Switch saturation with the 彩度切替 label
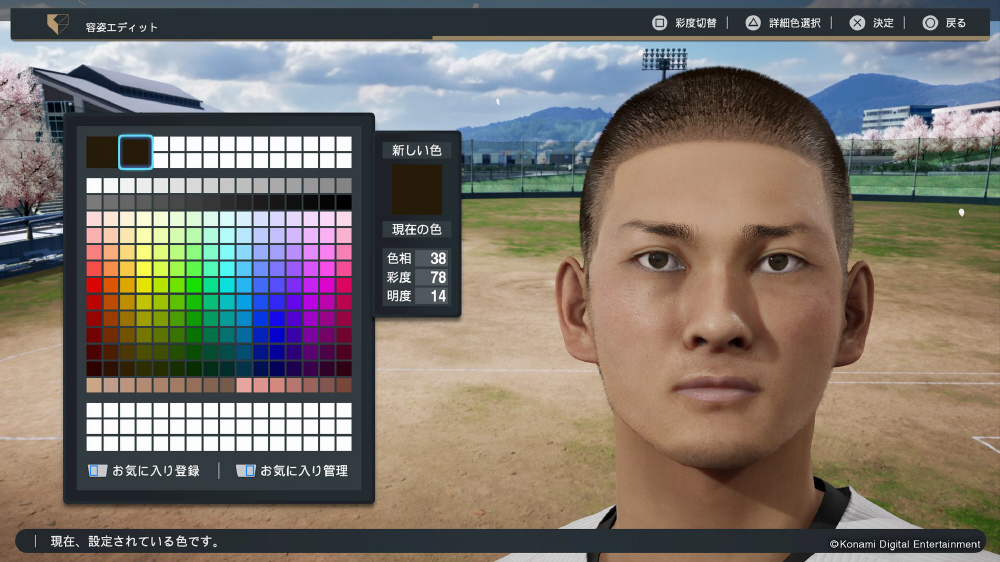This screenshot has width=1000, height=562. pos(696,23)
